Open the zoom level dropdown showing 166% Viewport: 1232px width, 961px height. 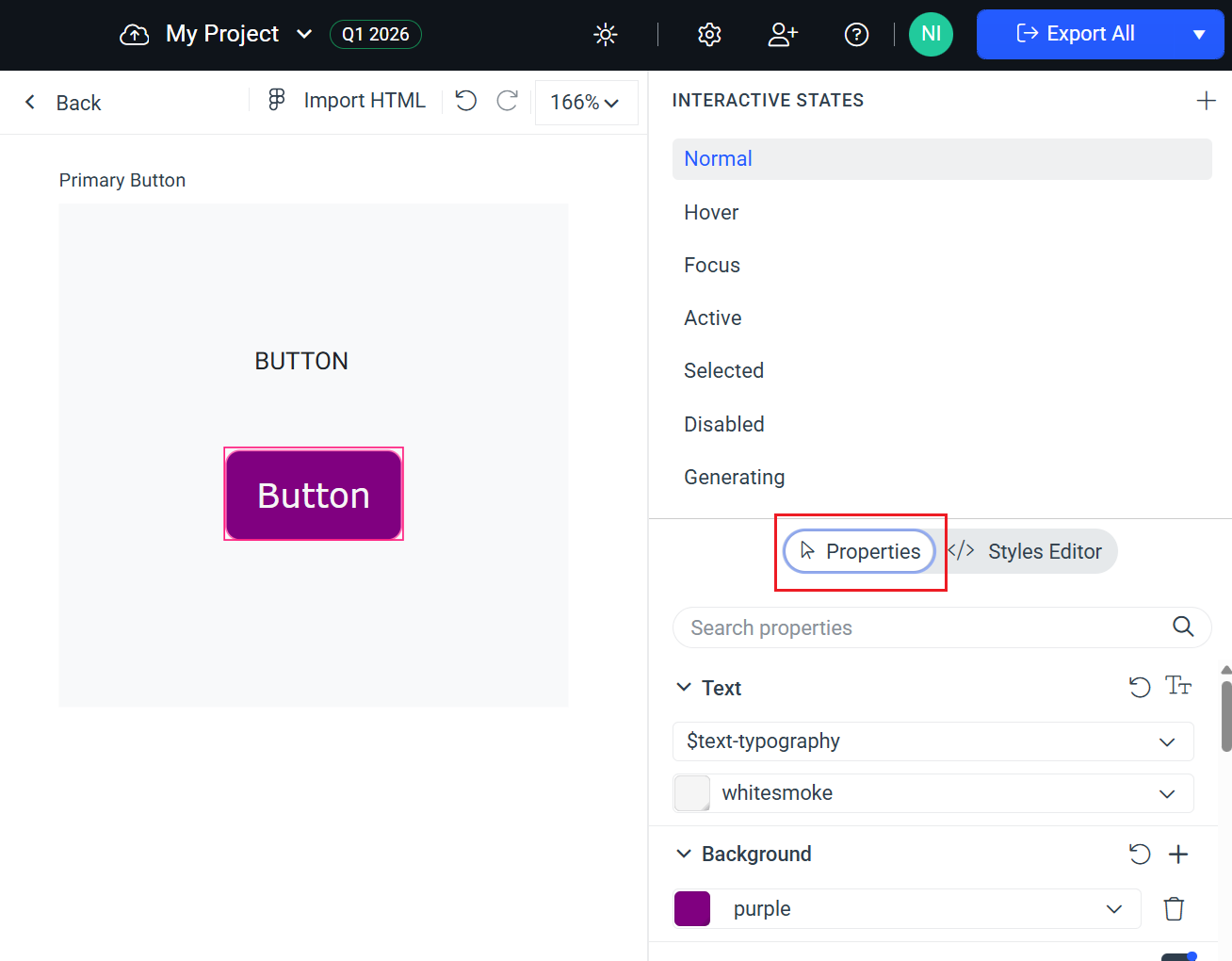pyautogui.click(x=586, y=103)
